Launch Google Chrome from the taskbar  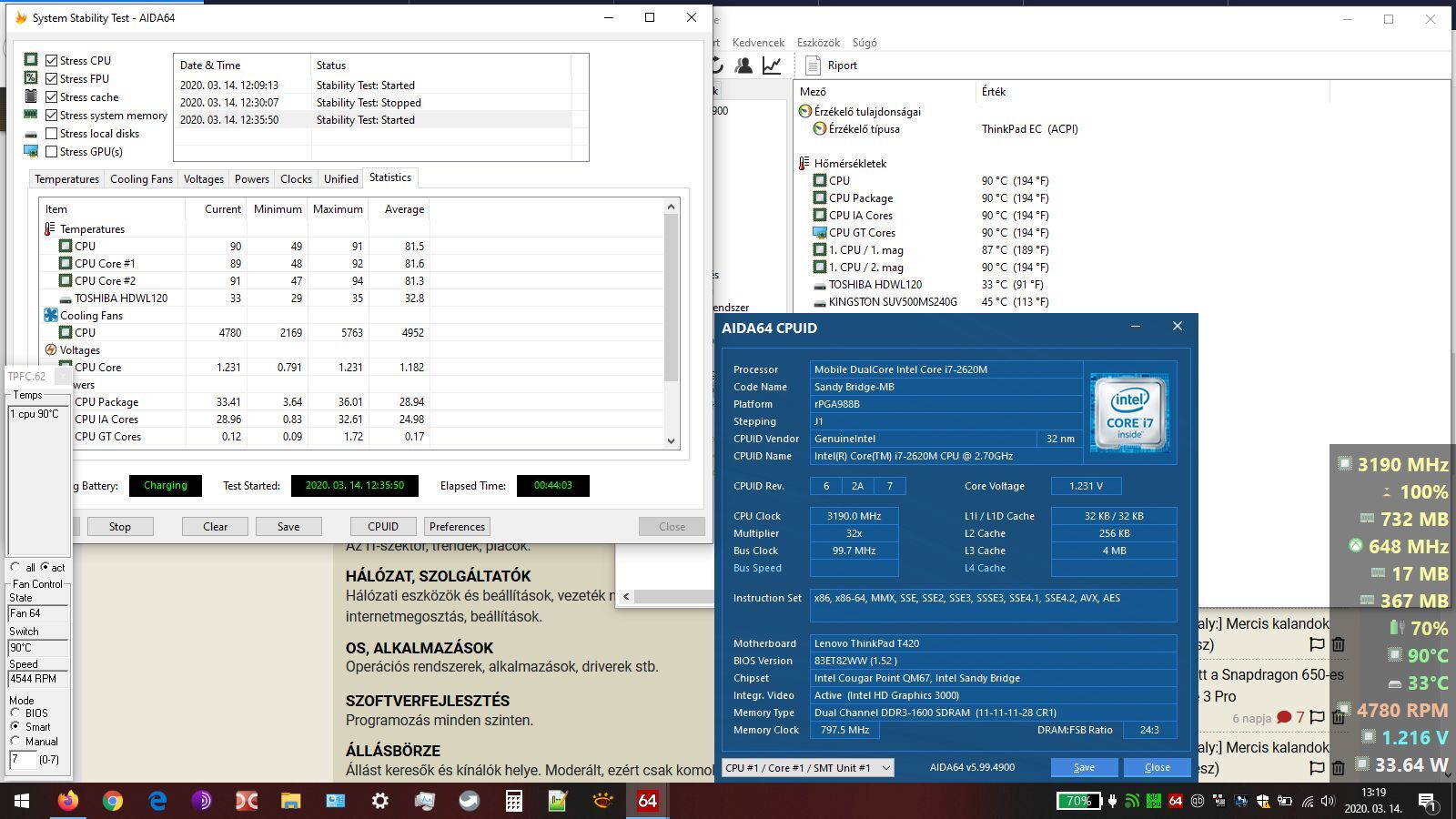(113, 801)
